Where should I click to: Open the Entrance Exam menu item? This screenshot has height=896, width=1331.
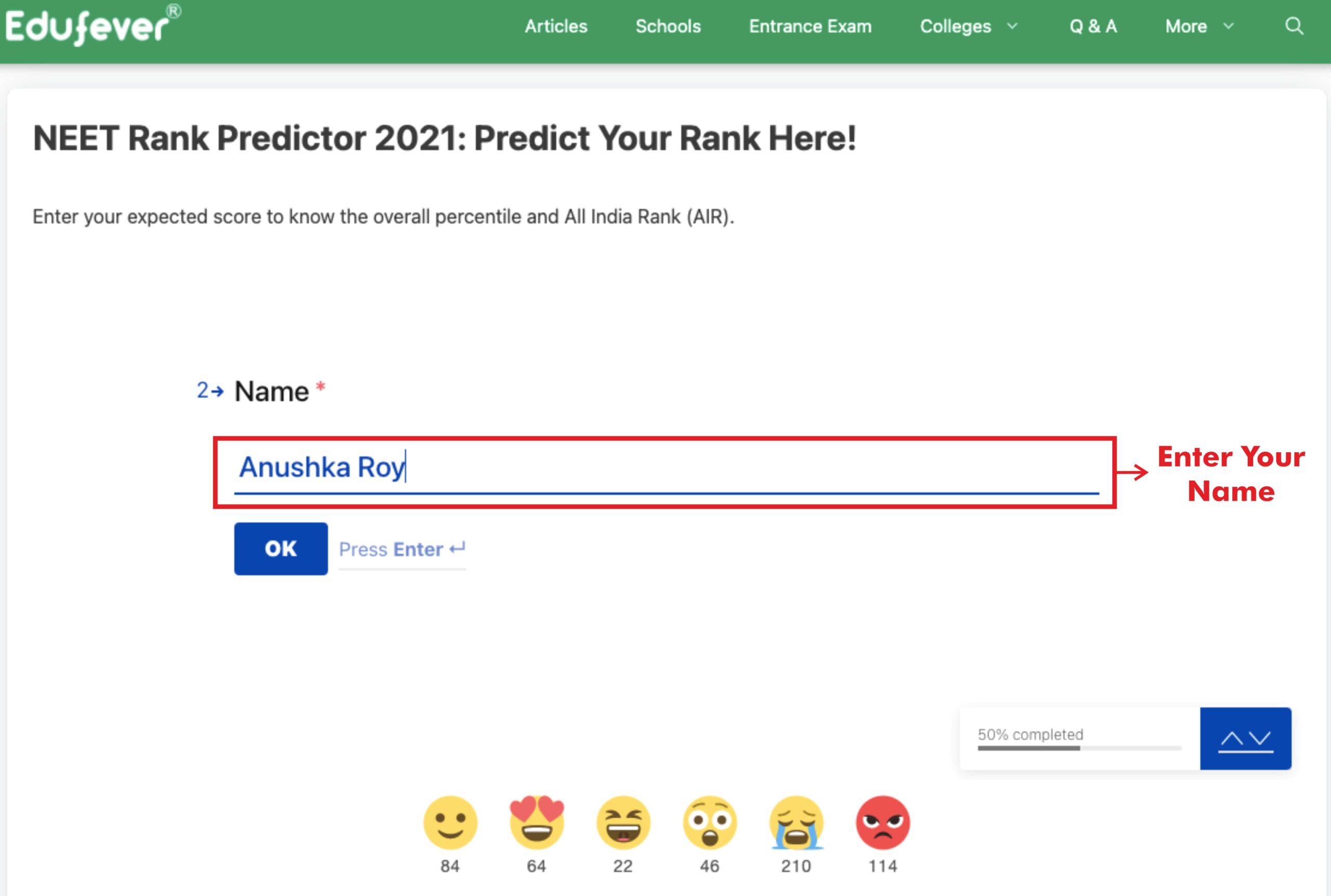pyautogui.click(x=811, y=27)
